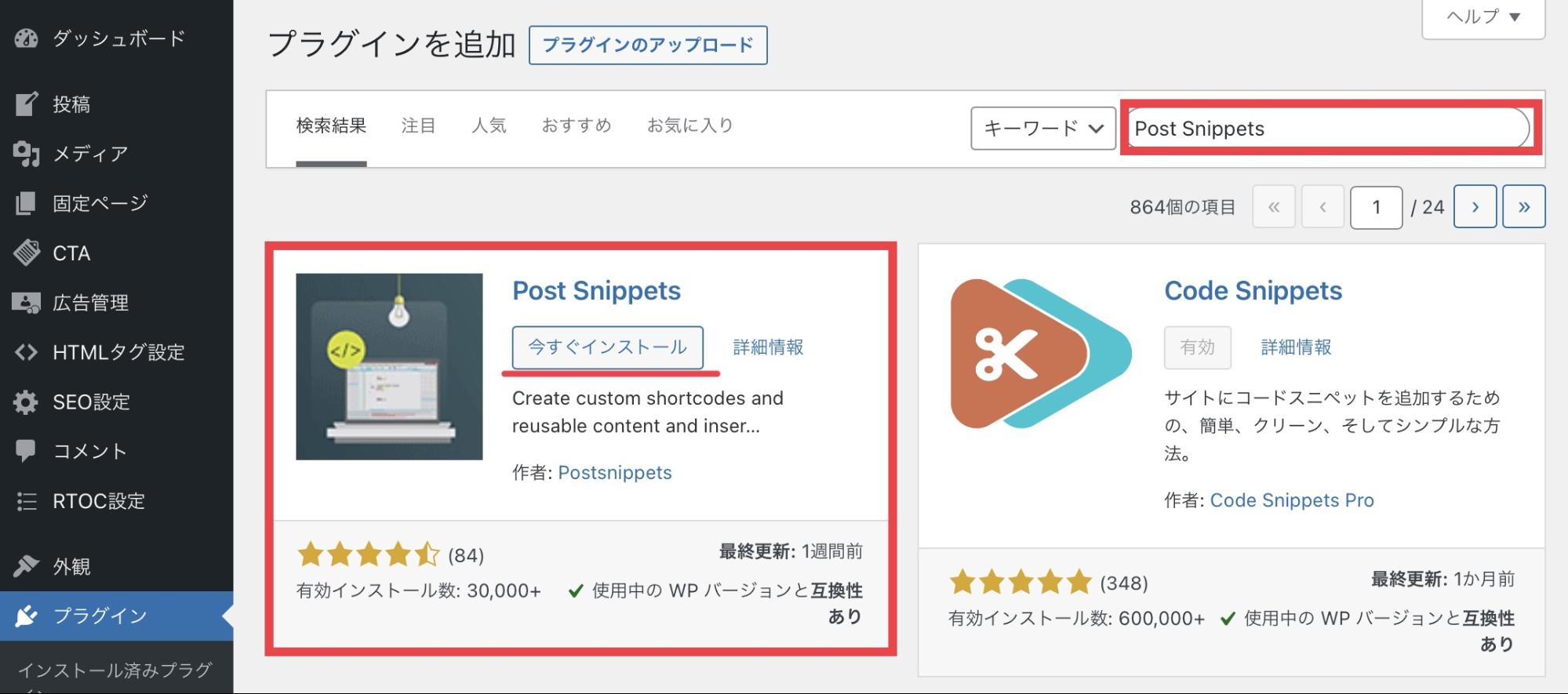Click the コメント speech bubble icon
This screenshot has width=1568, height=694.
pos(26,451)
